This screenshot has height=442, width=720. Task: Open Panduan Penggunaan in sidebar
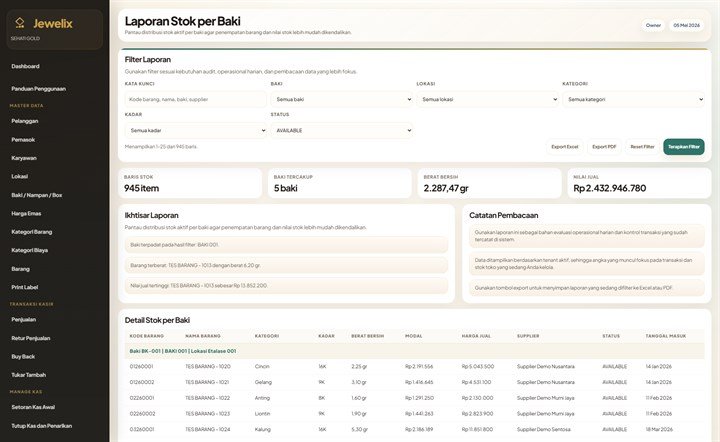coord(39,89)
